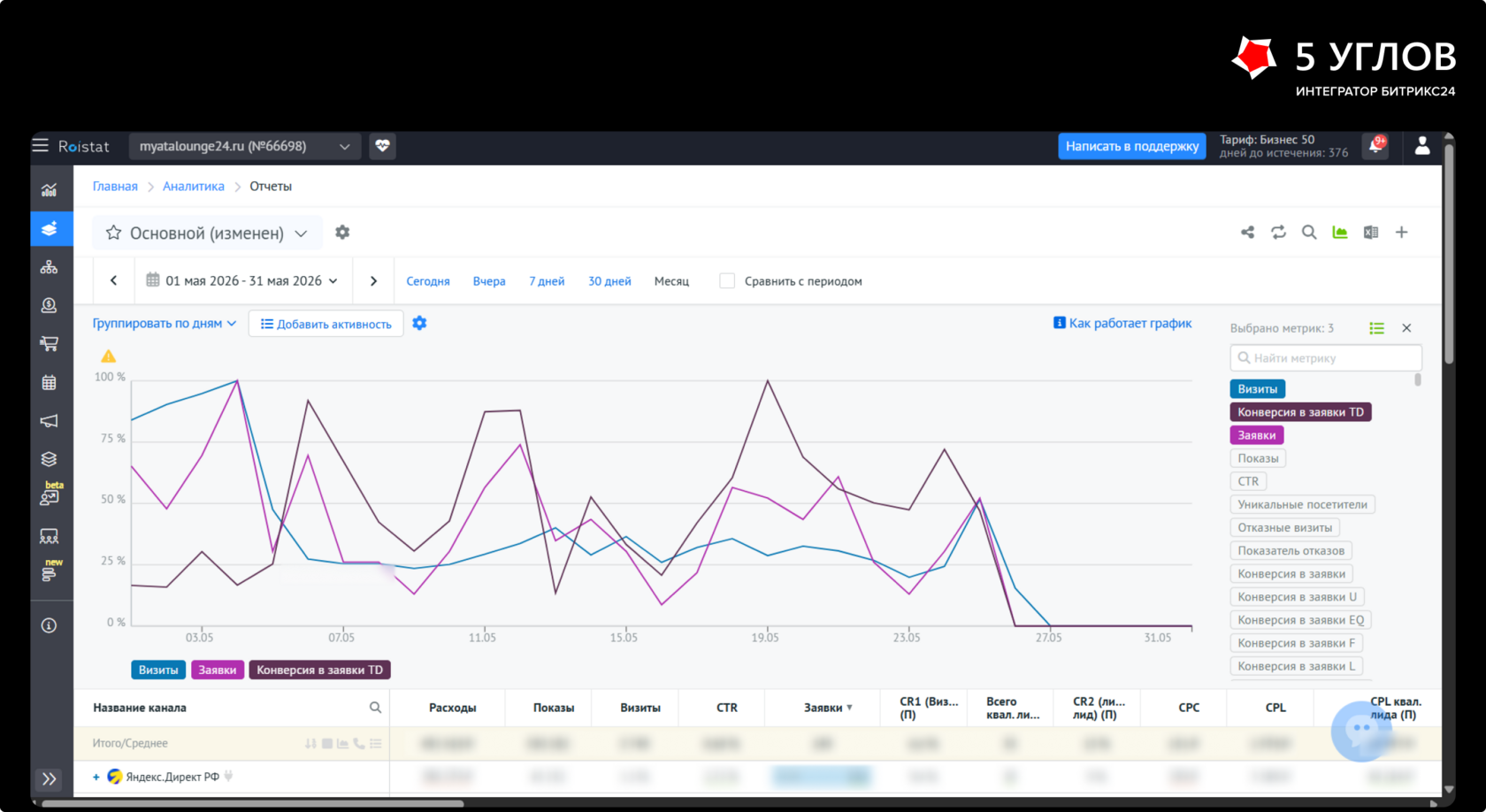This screenshot has width=1486, height=812.
Task: Select the Сегодня period
Action: click(x=428, y=281)
